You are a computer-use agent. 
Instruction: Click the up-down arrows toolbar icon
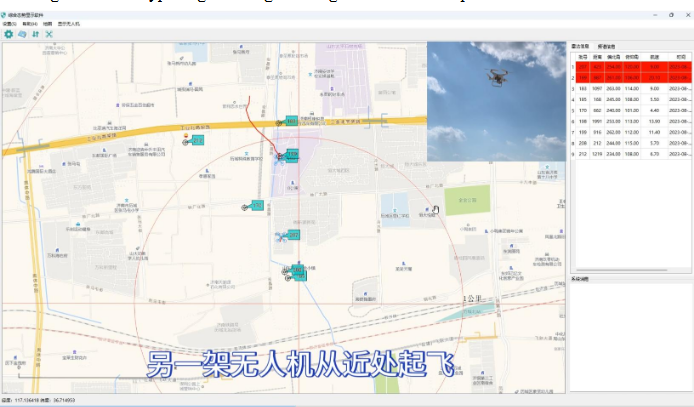35,34
